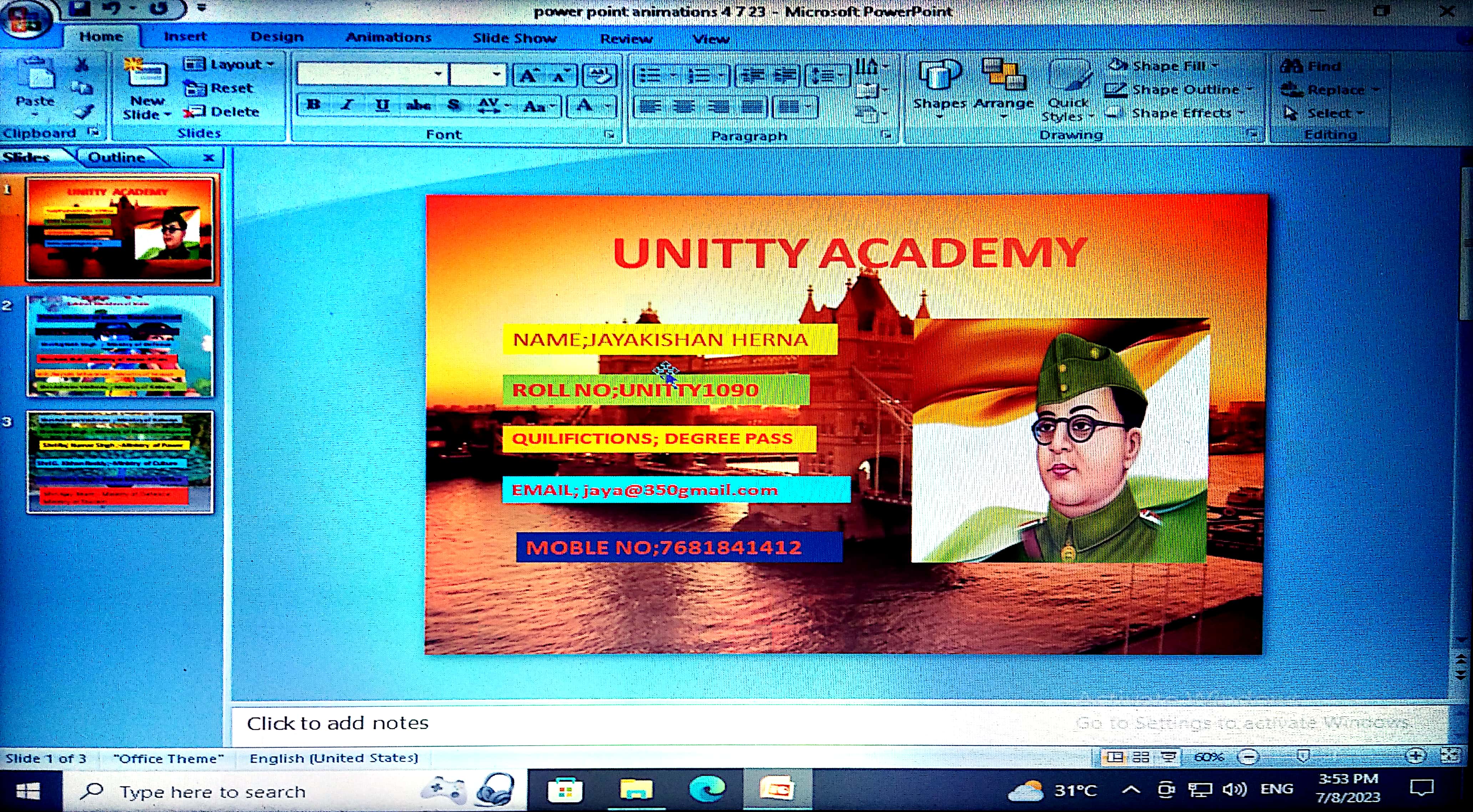Click the Format Painter brush icon
1473x812 pixels.
(85, 112)
